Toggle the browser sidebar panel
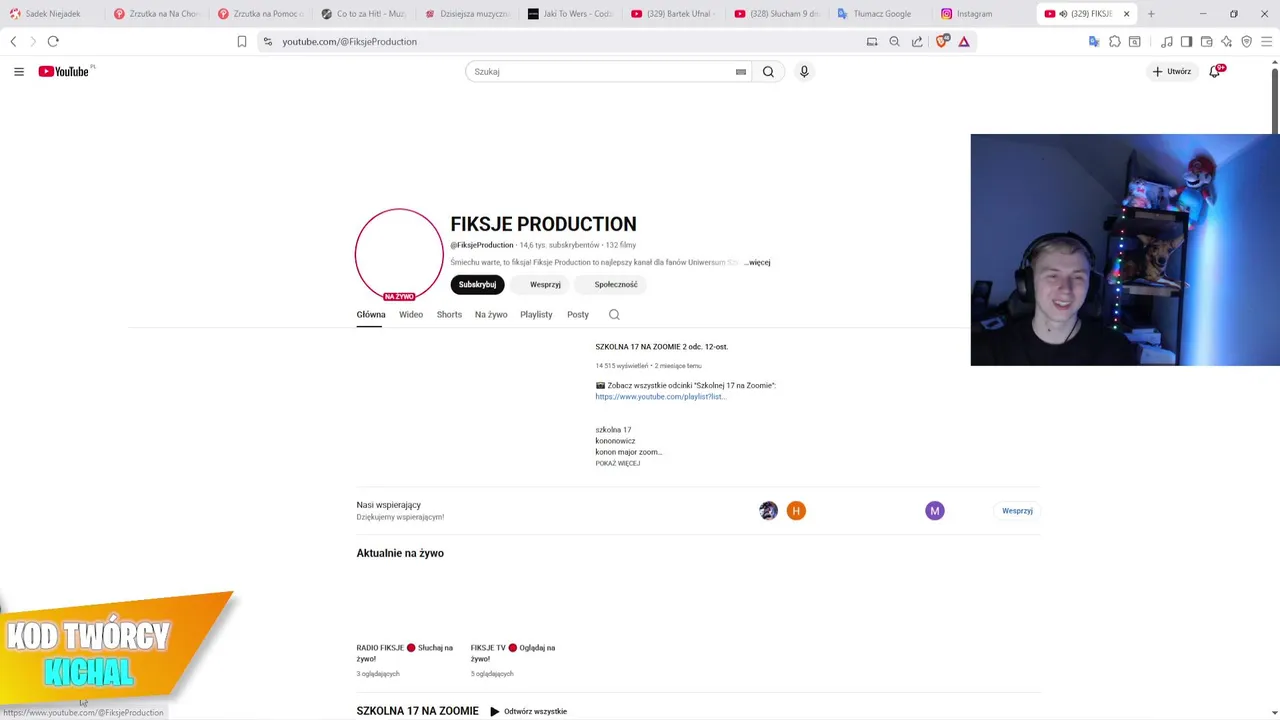 pos(1186,41)
